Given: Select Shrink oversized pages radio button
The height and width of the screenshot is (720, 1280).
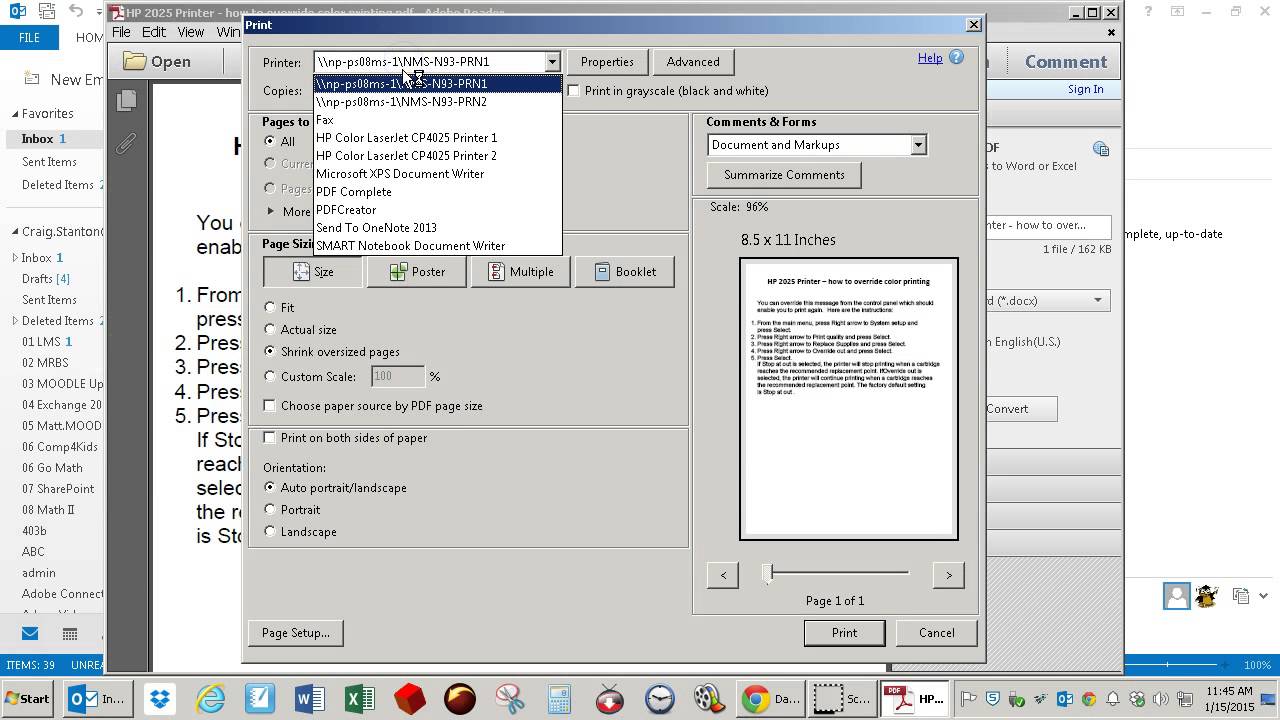Looking at the screenshot, I should (270, 351).
